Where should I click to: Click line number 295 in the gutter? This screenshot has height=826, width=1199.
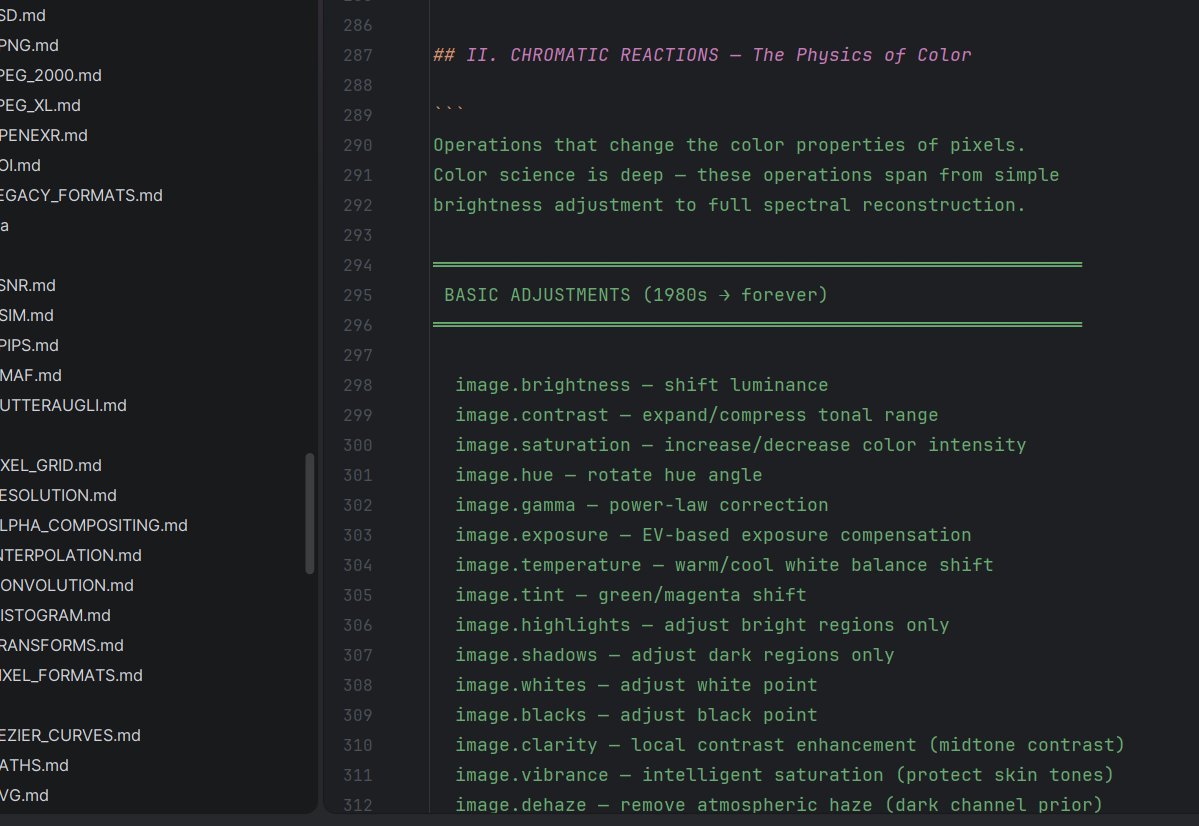coord(358,295)
